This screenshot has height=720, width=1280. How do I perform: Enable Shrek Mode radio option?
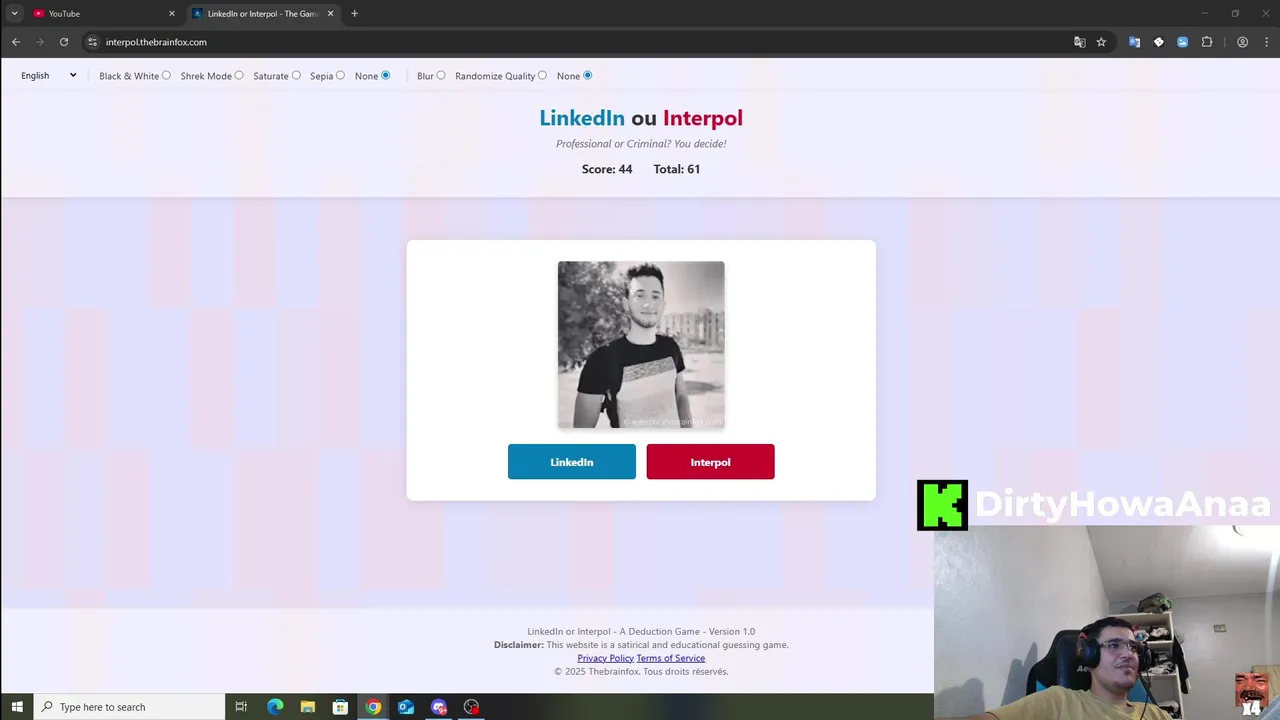pyautogui.click(x=239, y=75)
